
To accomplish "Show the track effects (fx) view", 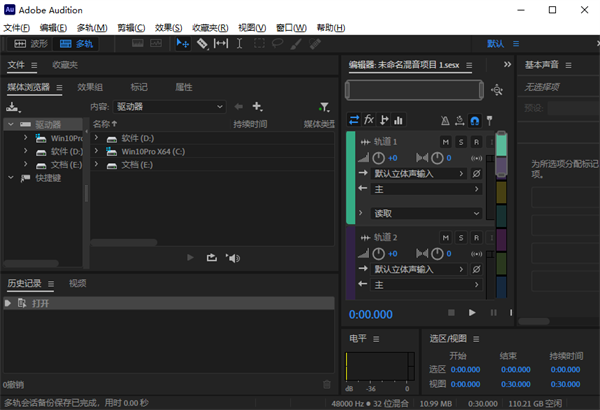I will pyautogui.click(x=369, y=120).
